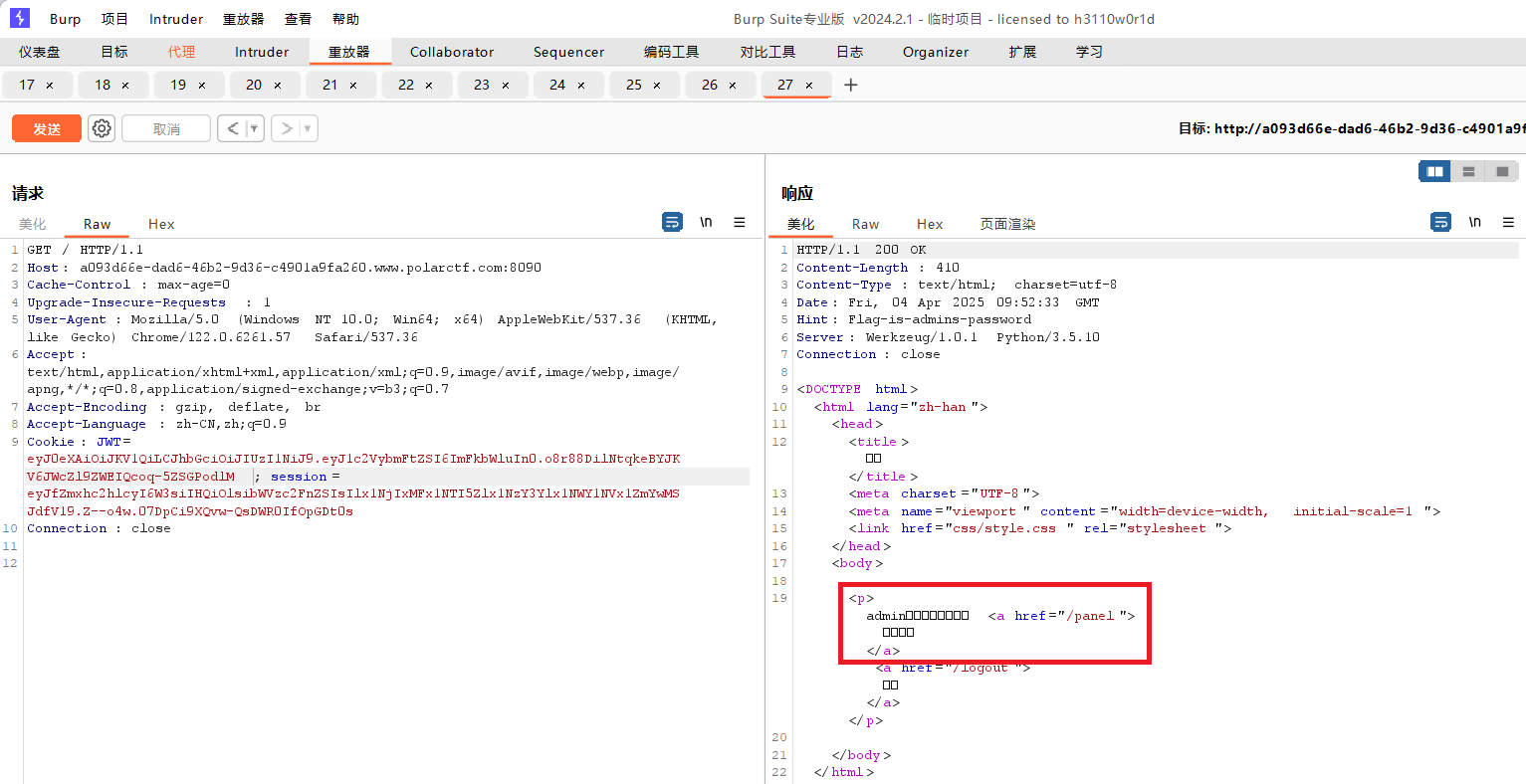Click the orange 发送 button

click(47, 128)
